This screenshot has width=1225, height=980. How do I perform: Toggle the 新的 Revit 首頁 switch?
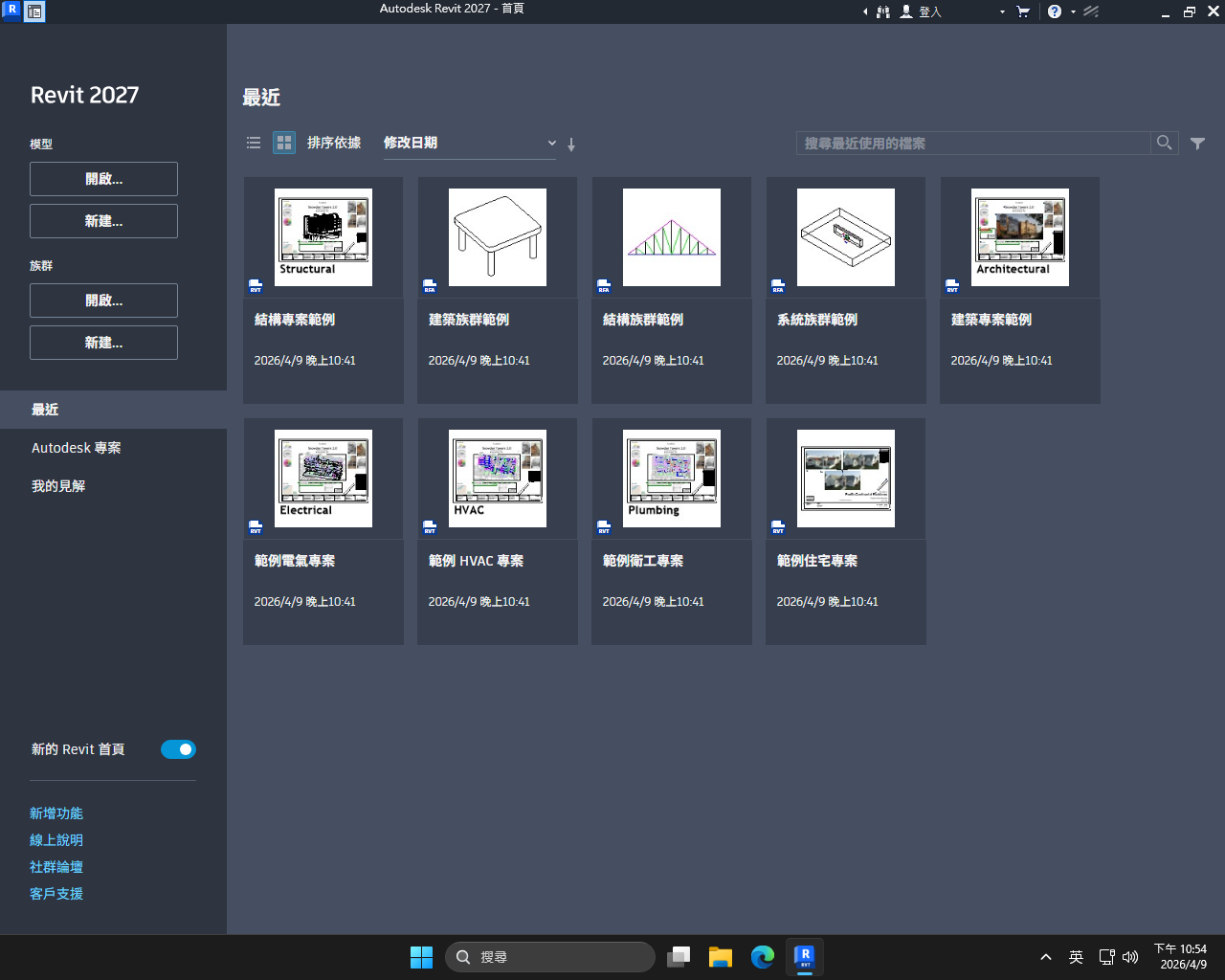coord(178,749)
